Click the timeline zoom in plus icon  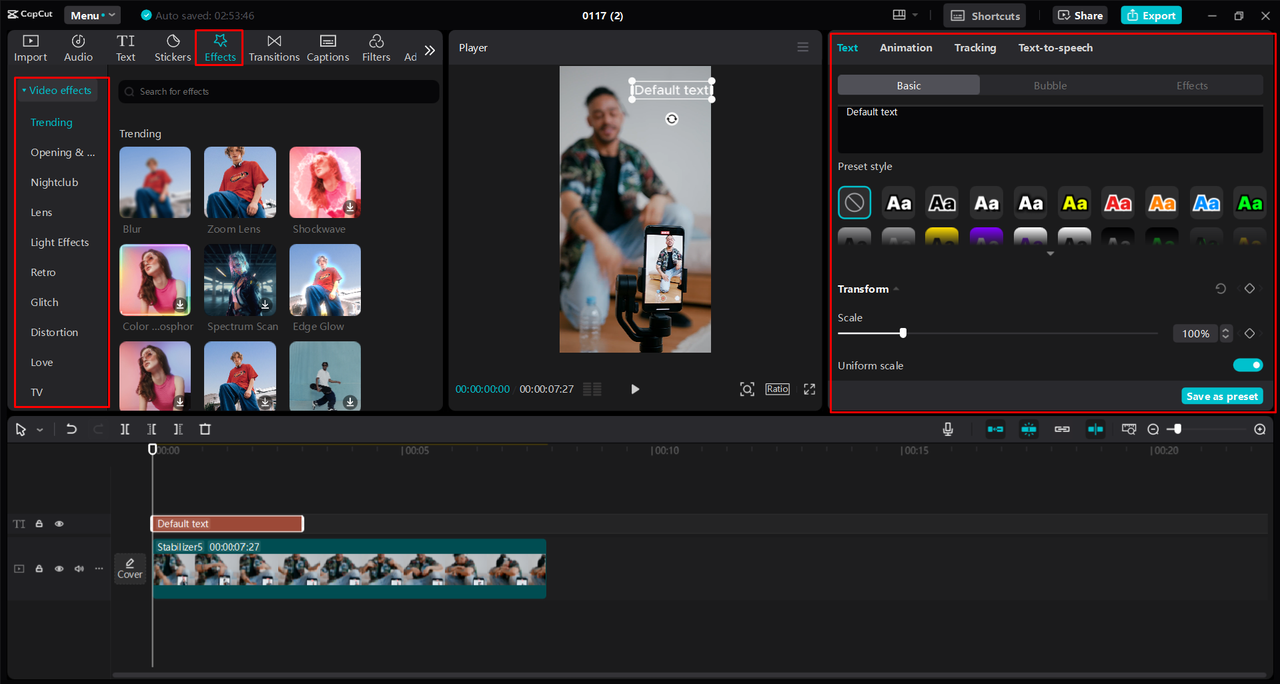1260,429
